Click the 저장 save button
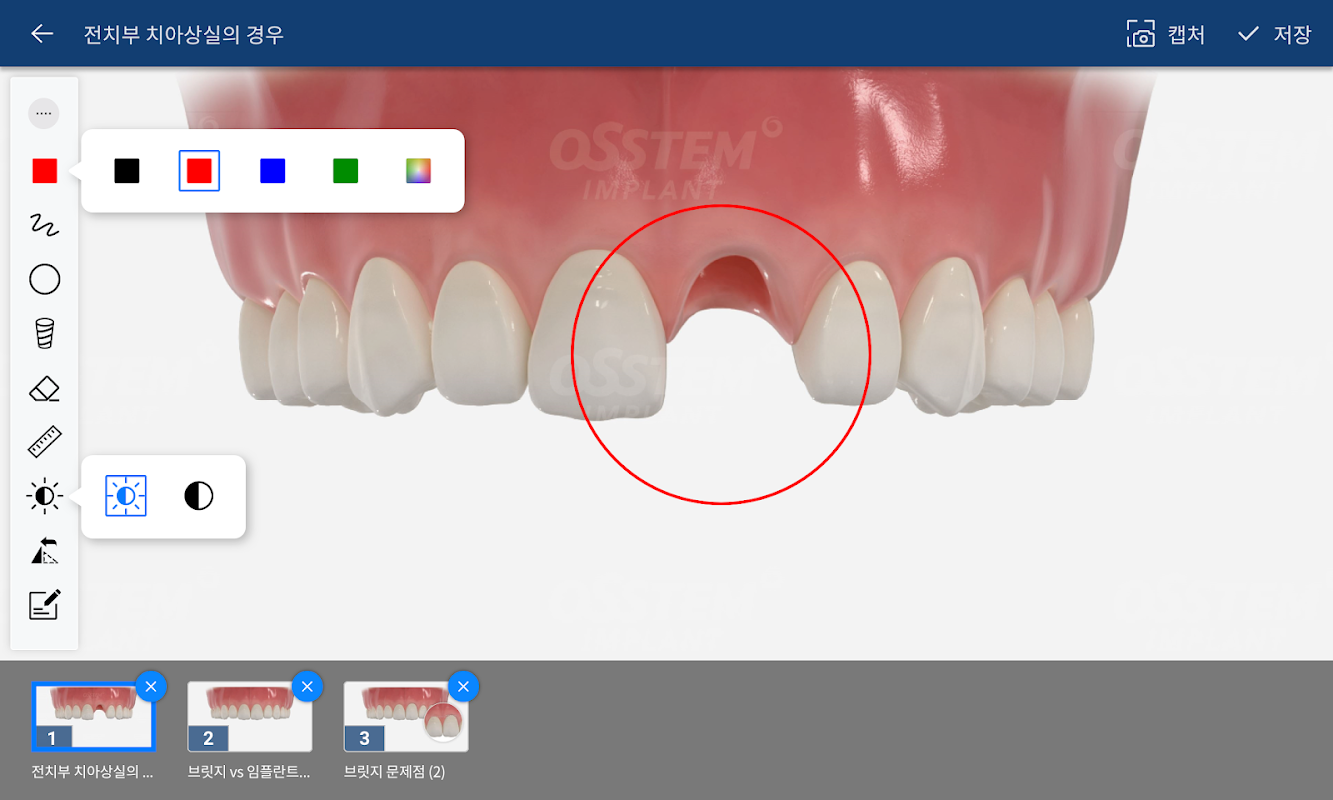The width and height of the screenshot is (1333, 800). tap(1274, 34)
